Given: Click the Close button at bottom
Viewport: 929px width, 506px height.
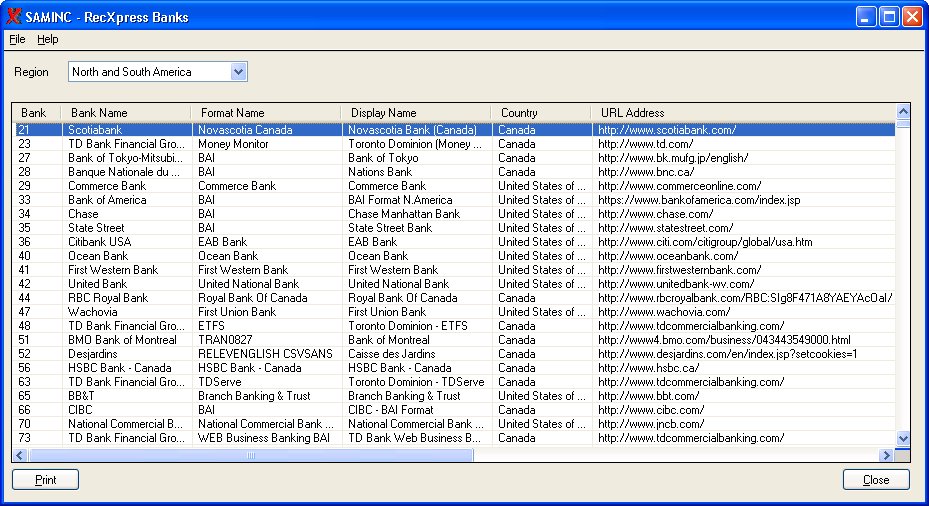Looking at the screenshot, I should [x=876, y=479].
